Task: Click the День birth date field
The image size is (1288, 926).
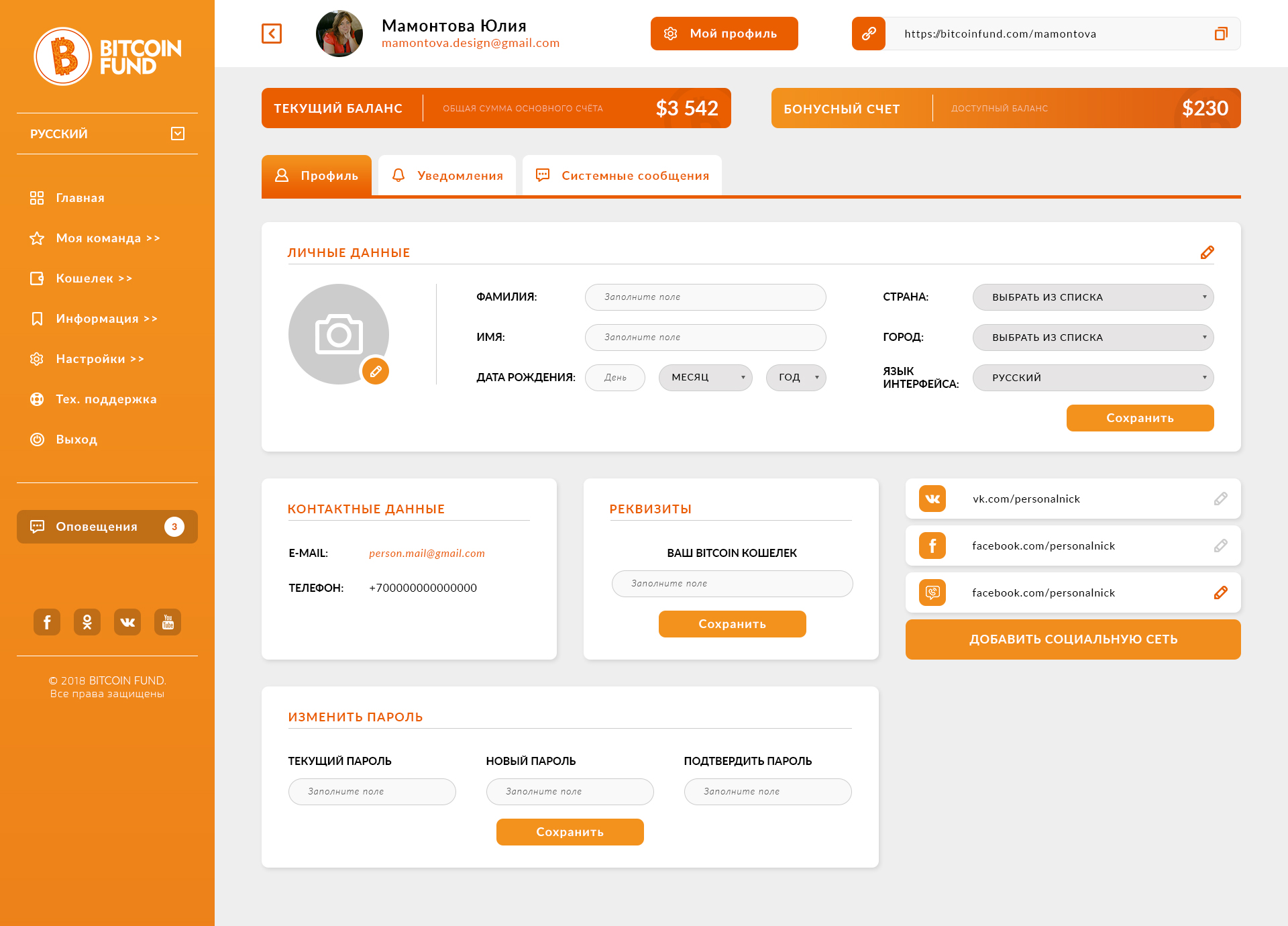Action: (x=614, y=378)
